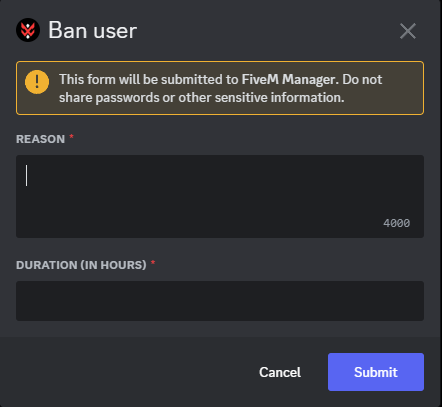
Task: Click the blinking text cursor in Reason box
Action: (27, 175)
